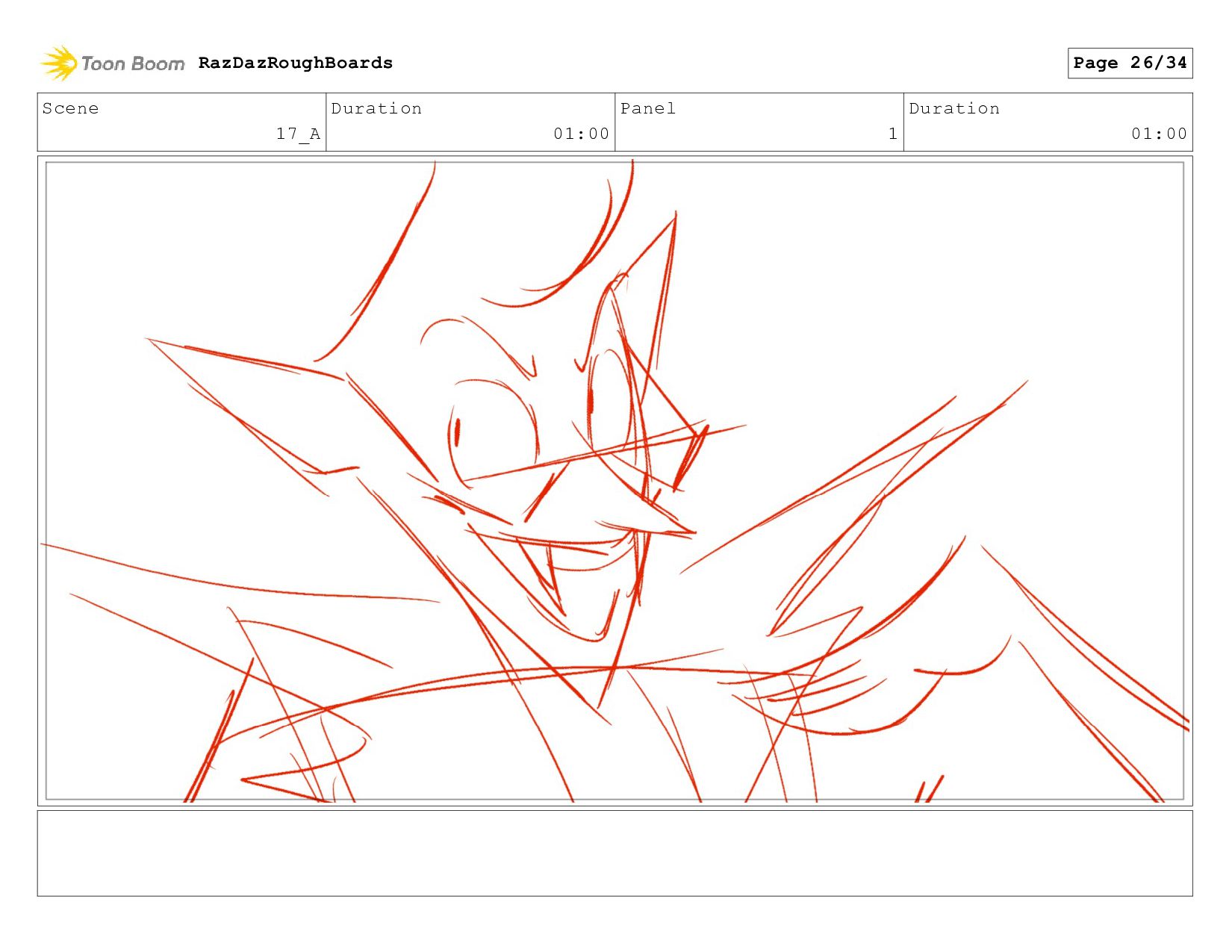The image size is (1232, 952).
Task: Click the storyboard sketch panel
Action: pos(615,481)
